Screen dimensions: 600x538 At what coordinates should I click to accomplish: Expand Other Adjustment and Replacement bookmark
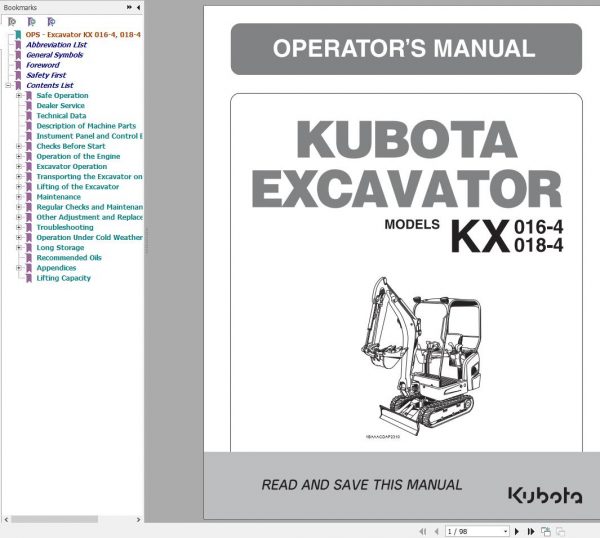[19, 217]
